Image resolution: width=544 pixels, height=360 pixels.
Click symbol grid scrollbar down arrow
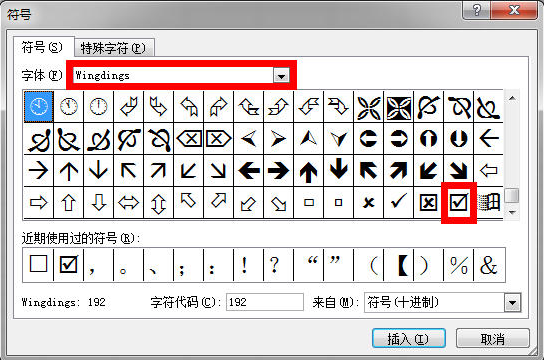512,212
